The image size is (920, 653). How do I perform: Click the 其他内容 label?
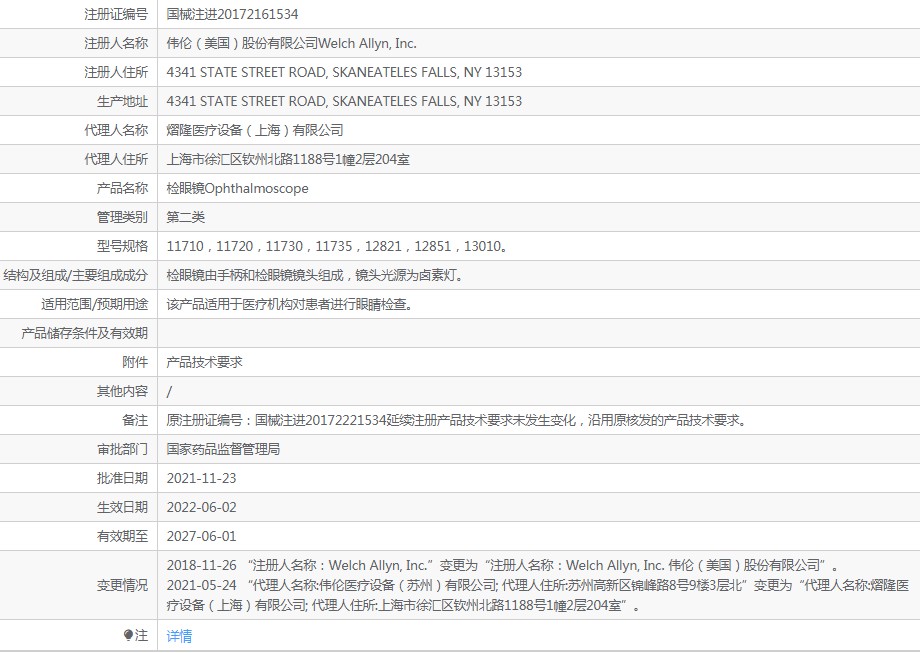coord(123,391)
